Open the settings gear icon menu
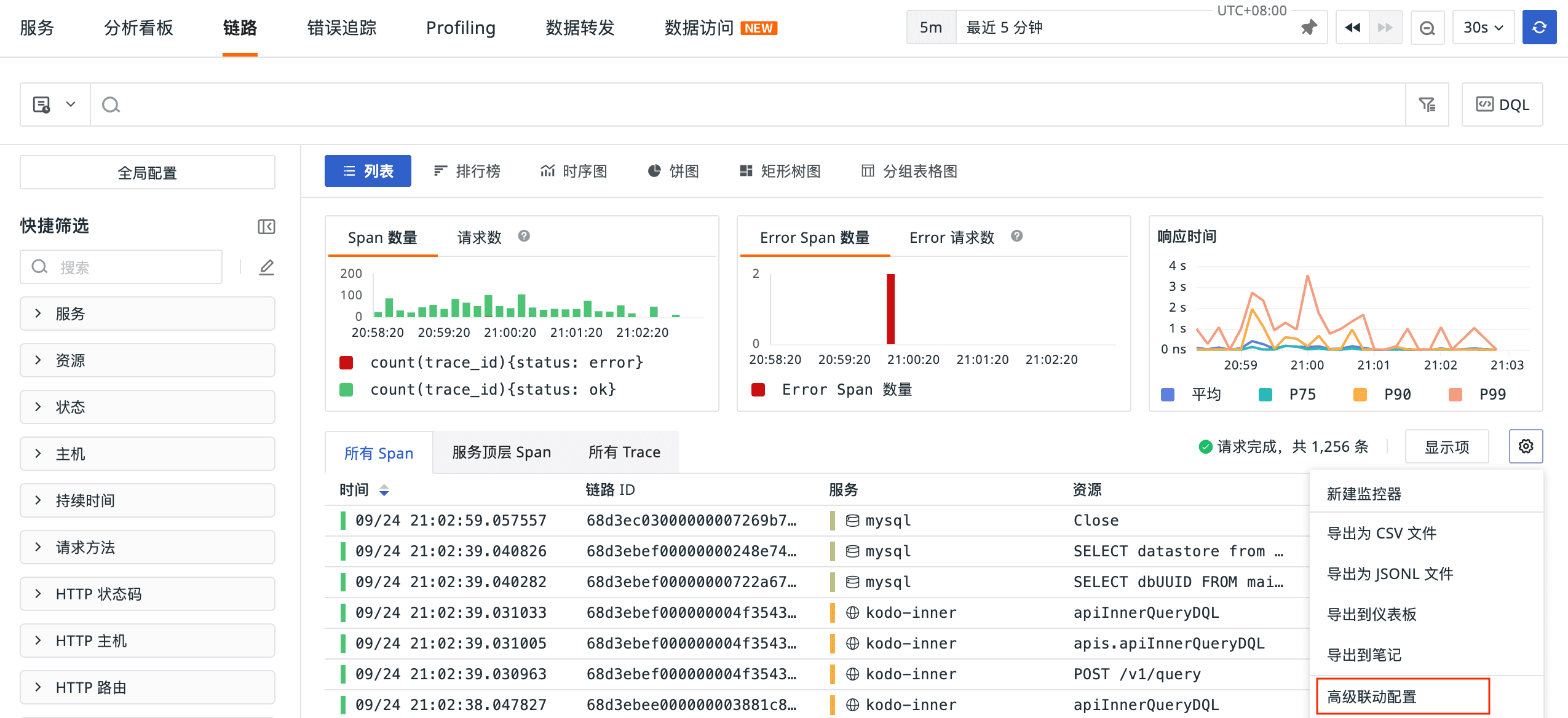 [x=1526, y=446]
